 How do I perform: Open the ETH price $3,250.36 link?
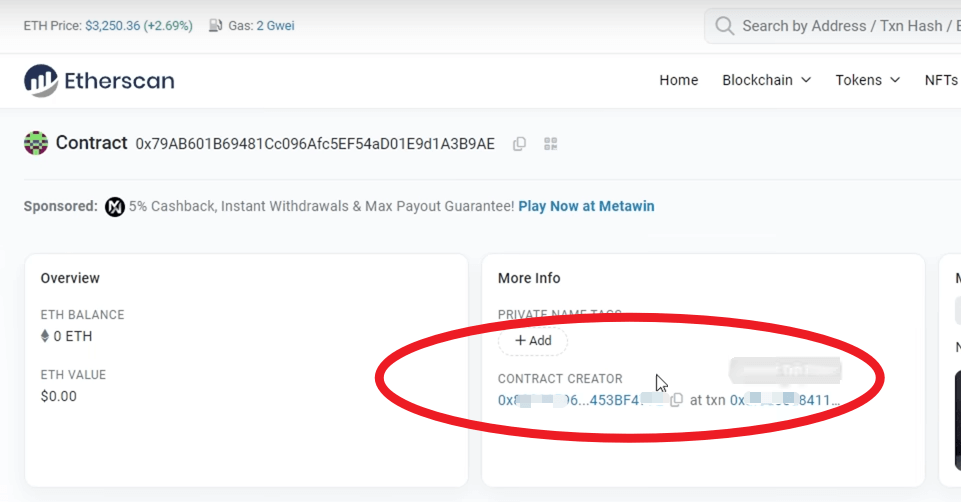pos(139,26)
